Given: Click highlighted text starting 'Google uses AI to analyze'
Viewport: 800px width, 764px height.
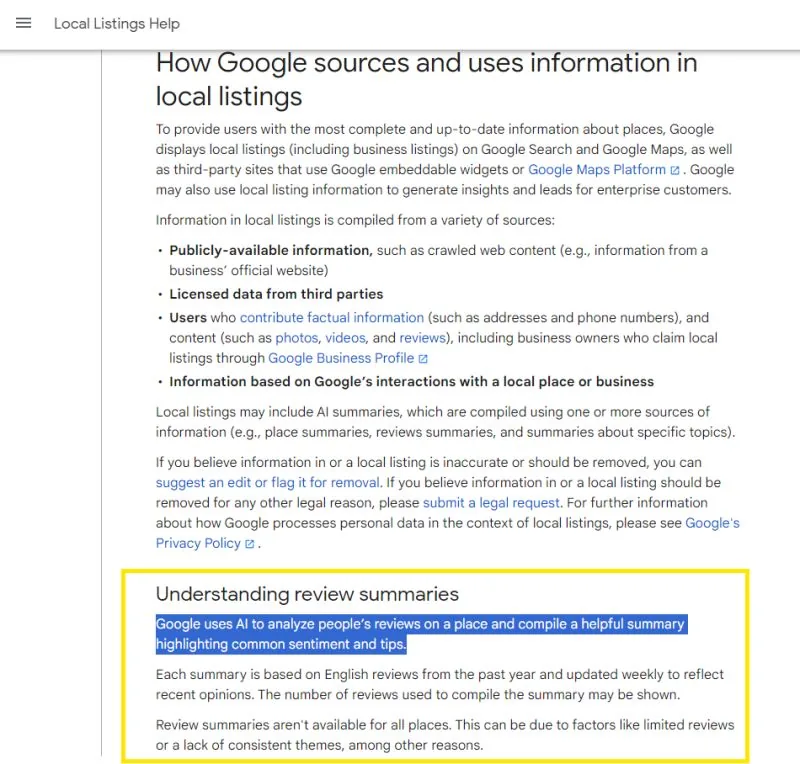Looking at the screenshot, I should click(421, 634).
